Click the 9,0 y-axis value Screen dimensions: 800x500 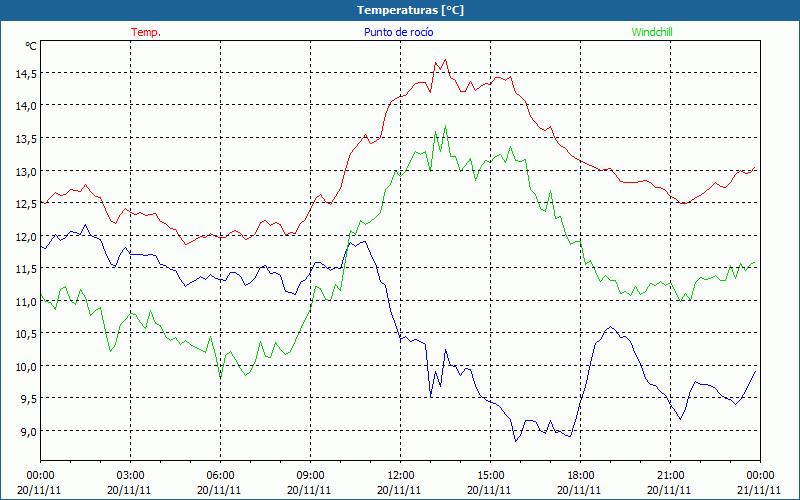click(28, 432)
